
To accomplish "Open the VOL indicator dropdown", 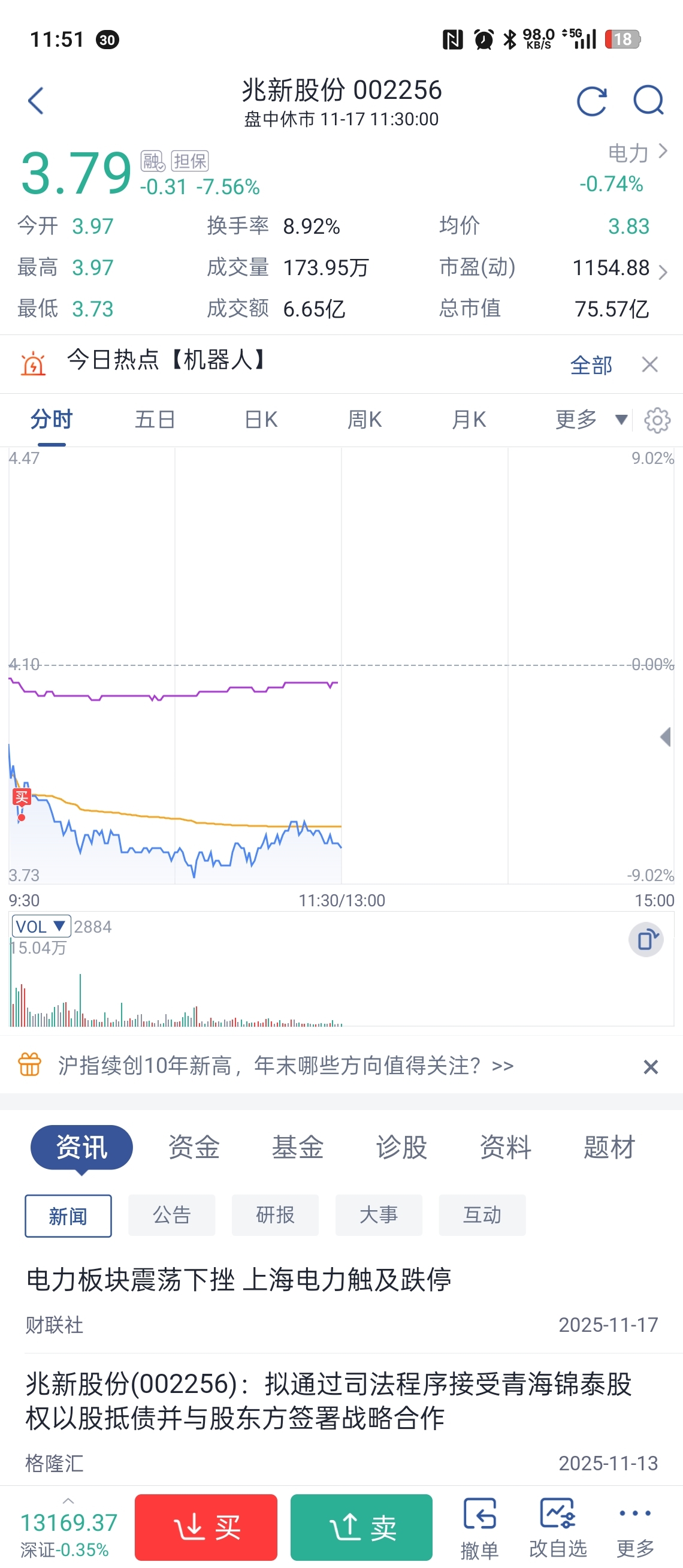I will pyautogui.click(x=41, y=927).
